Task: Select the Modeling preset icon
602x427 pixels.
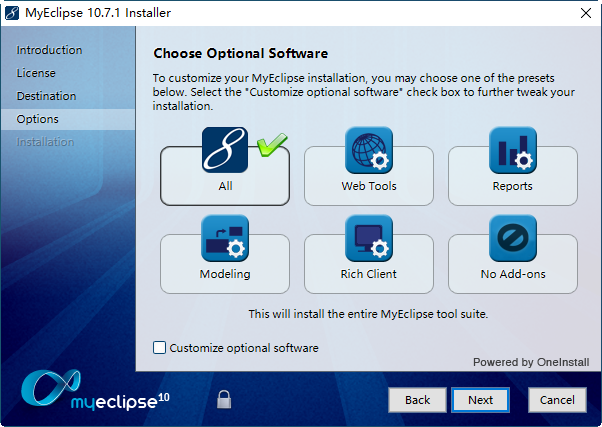Action: (225, 238)
